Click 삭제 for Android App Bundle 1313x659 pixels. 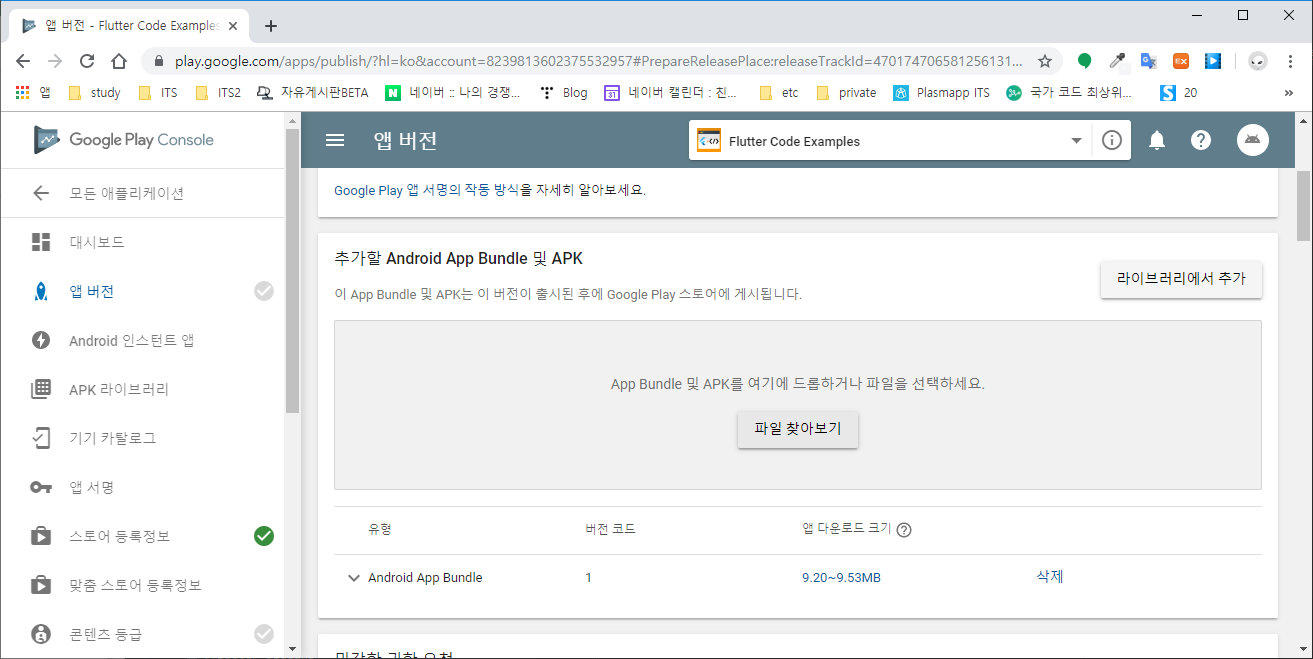click(1050, 577)
